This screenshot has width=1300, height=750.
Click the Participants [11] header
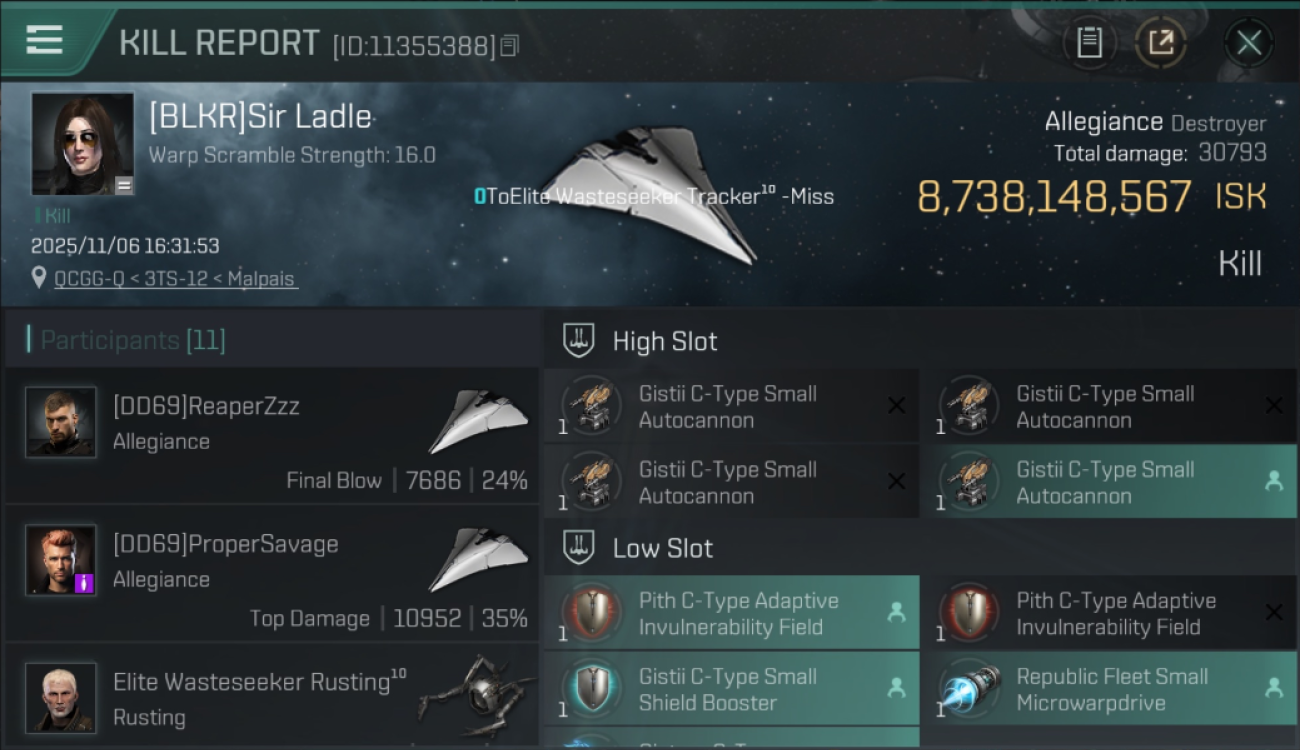(133, 340)
